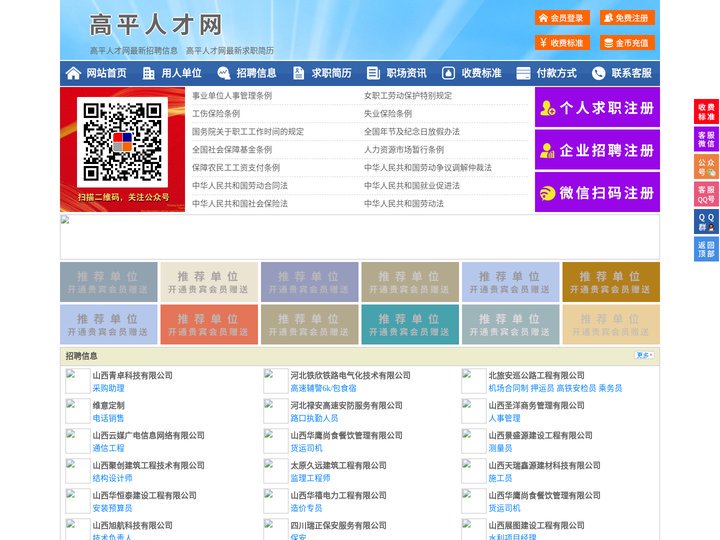Open 北旅安巡公路工程有限公司 link
This screenshot has height=540, width=720.
click(536, 375)
